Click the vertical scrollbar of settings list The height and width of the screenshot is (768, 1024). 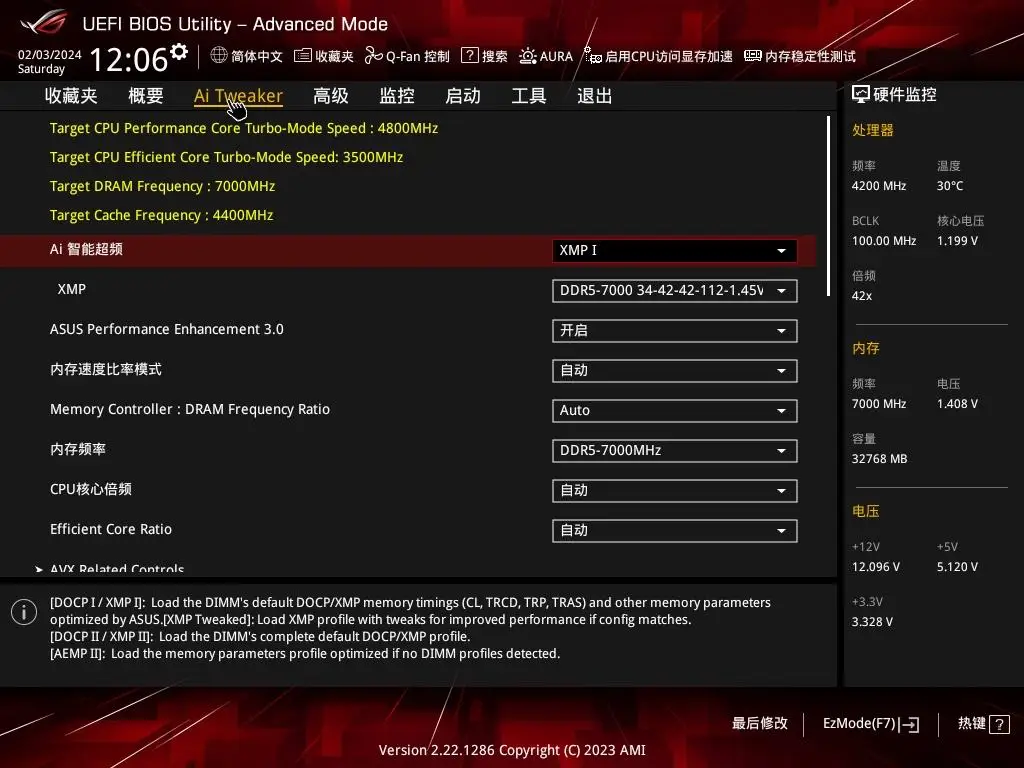[x=828, y=205]
